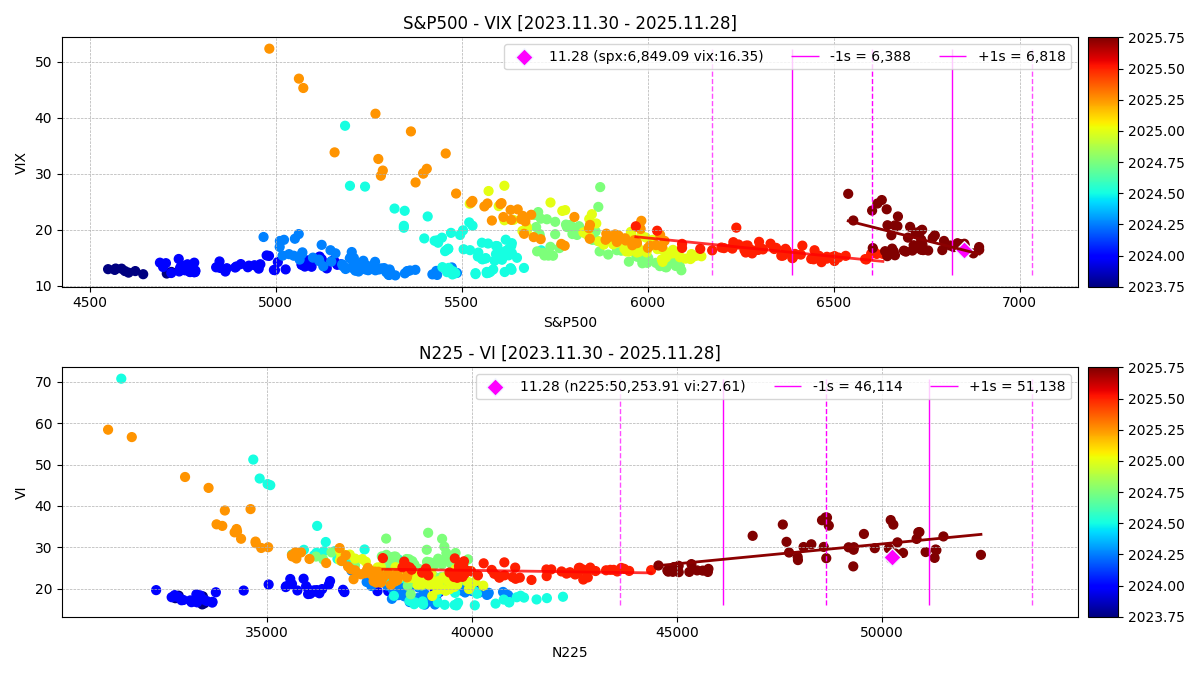
Task: Click the '+1s = 6,818' legend entry
Action: [1000, 57]
